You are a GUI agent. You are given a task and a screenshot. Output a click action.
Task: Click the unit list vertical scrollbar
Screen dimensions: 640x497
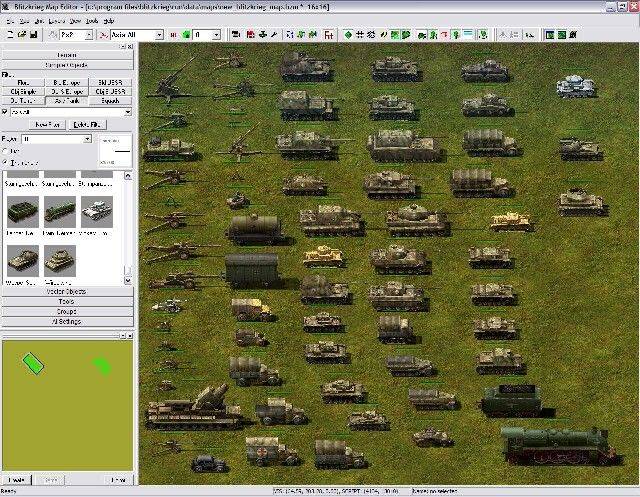127,230
